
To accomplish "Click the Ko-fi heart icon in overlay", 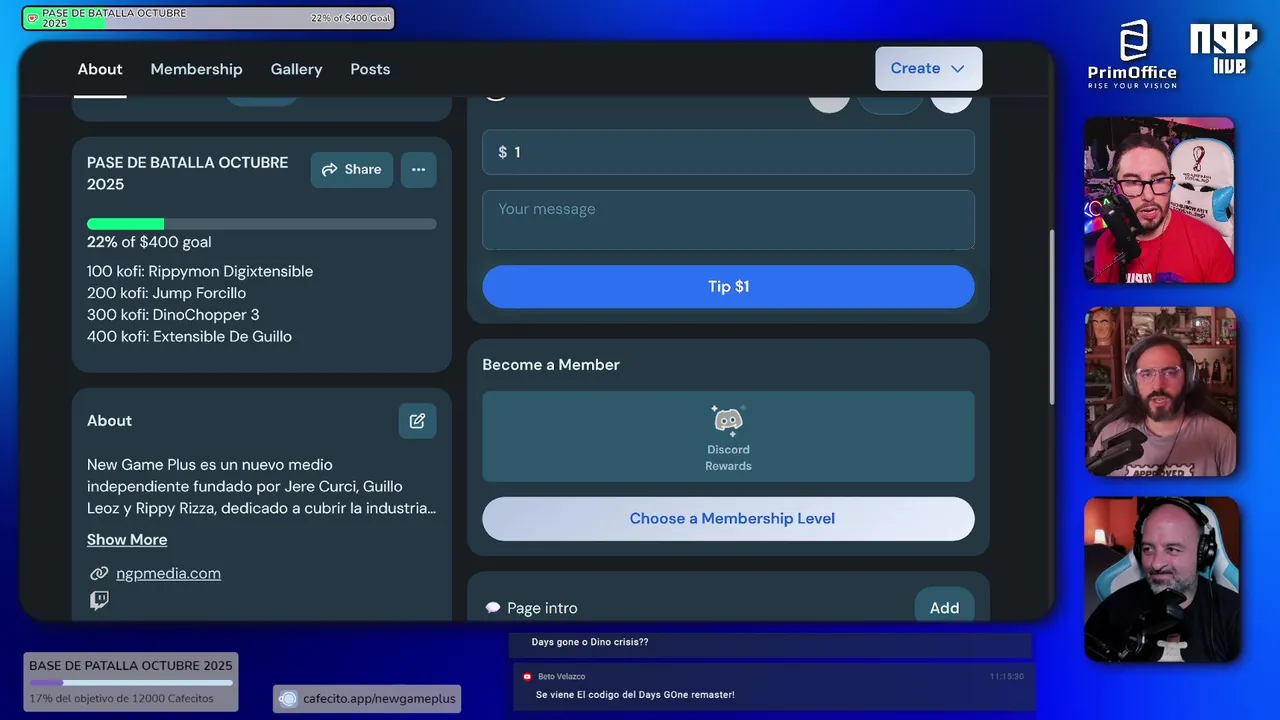I will [x=33, y=18].
